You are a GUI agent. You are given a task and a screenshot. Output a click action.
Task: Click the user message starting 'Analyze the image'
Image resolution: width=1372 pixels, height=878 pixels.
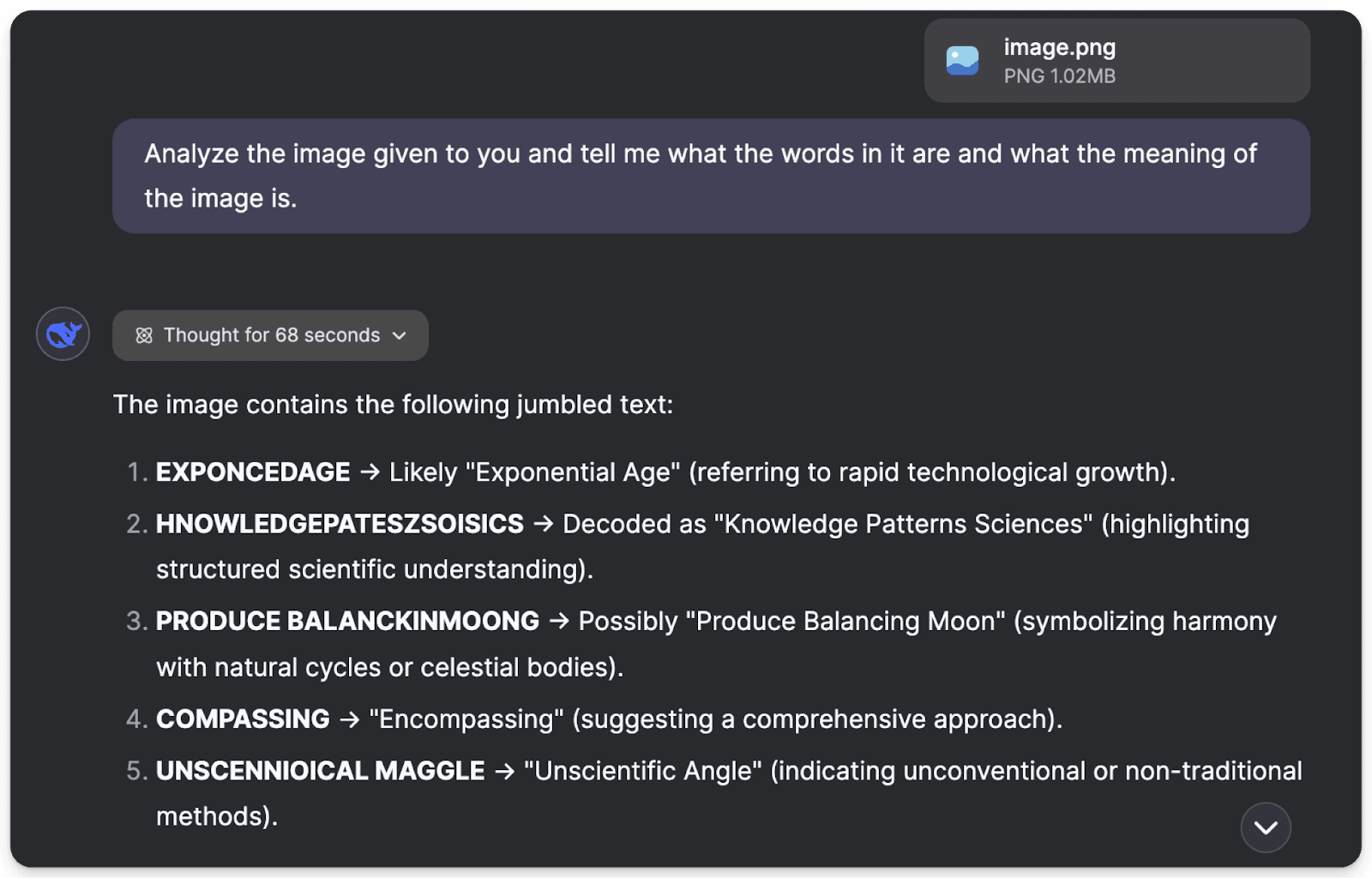[x=700, y=176]
